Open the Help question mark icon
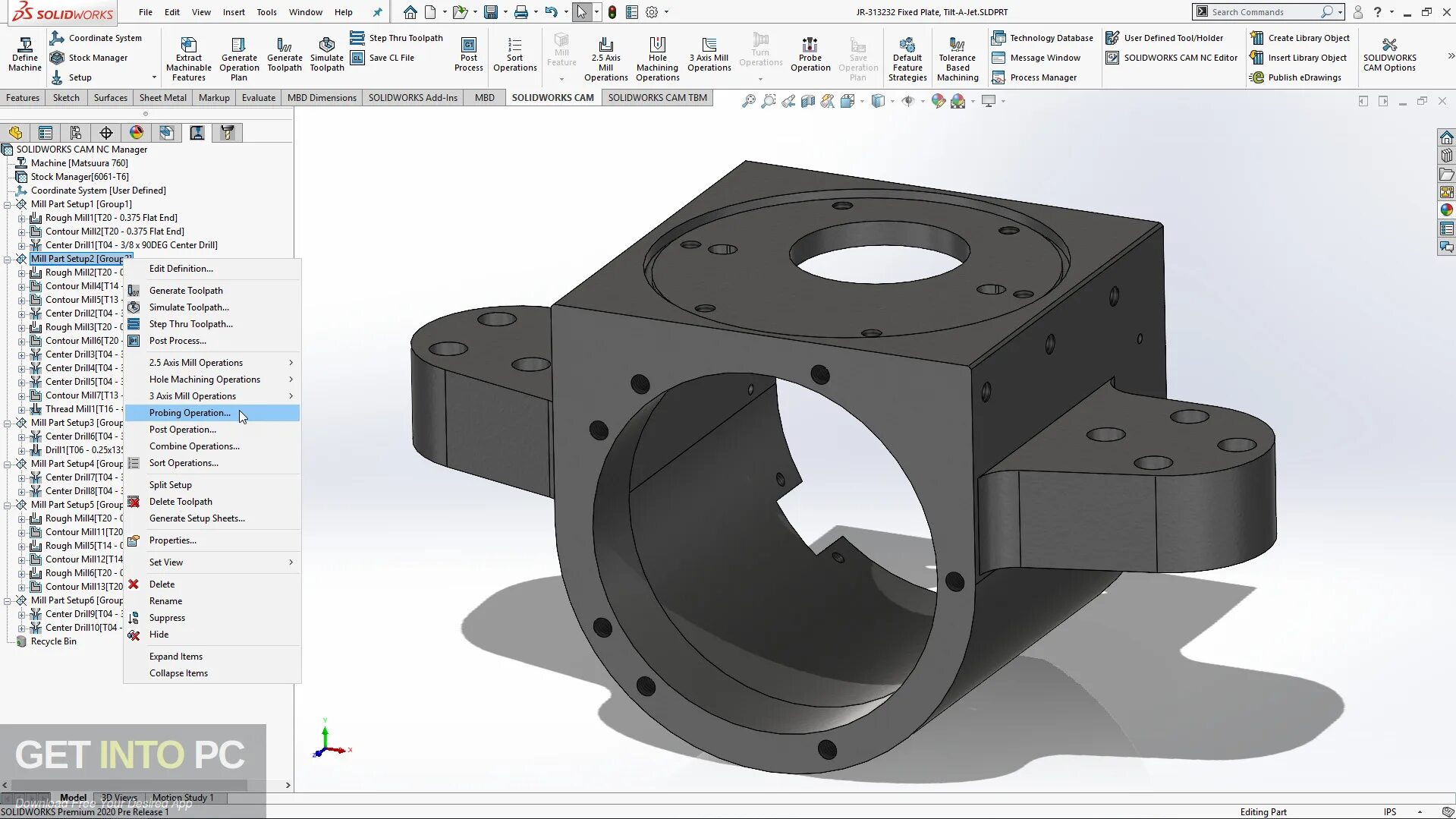This screenshot has width=1456, height=819. pyautogui.click(x=1377, y=12)
